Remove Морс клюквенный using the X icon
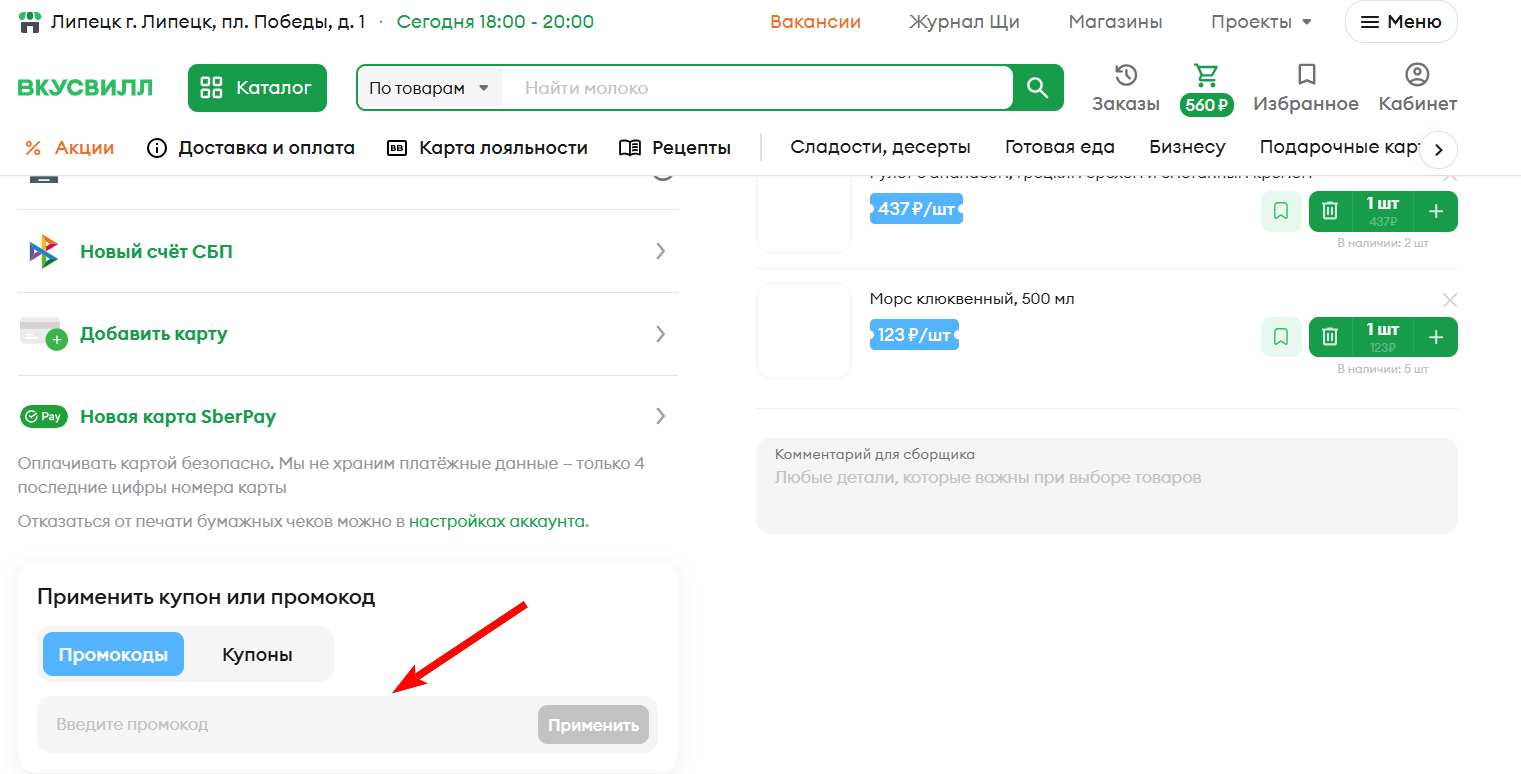The width and height of the screenshot is (1521, 774). [x=1450, y=300]
